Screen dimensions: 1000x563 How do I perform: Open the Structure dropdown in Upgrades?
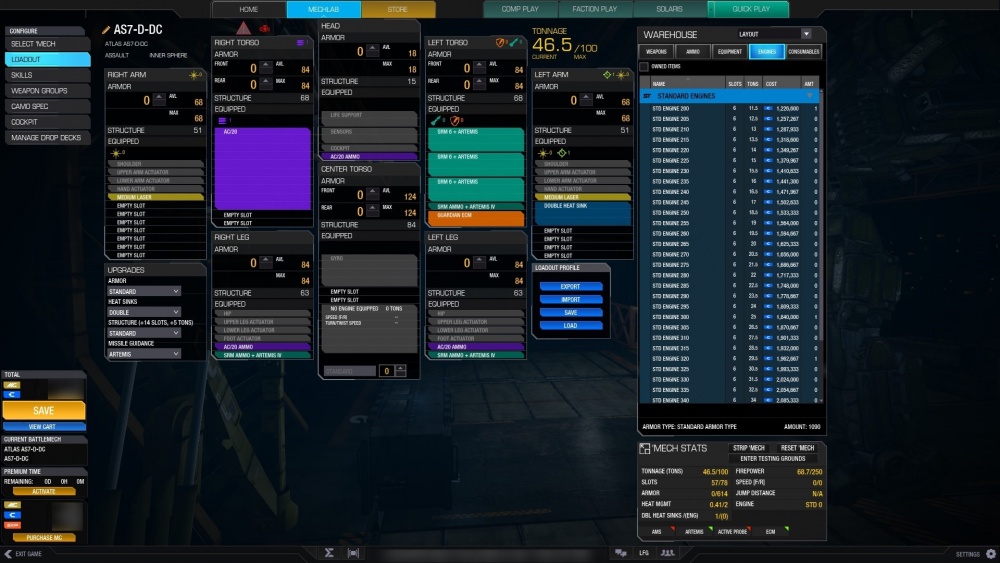click(143, 333)
